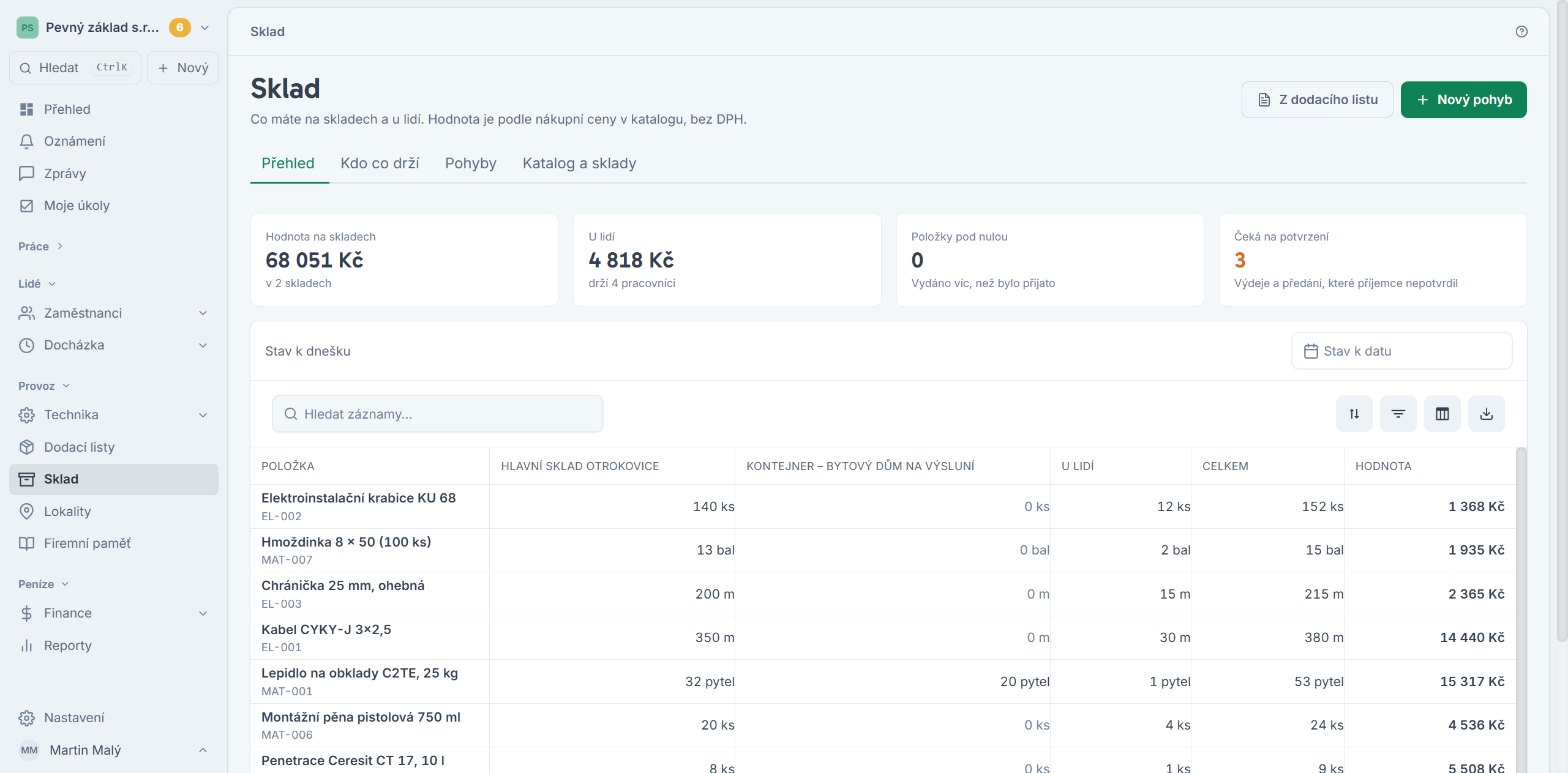Screen dimensions: 1568x773
Task: Click the columns layout icon button
Action: click(1442, 414)
